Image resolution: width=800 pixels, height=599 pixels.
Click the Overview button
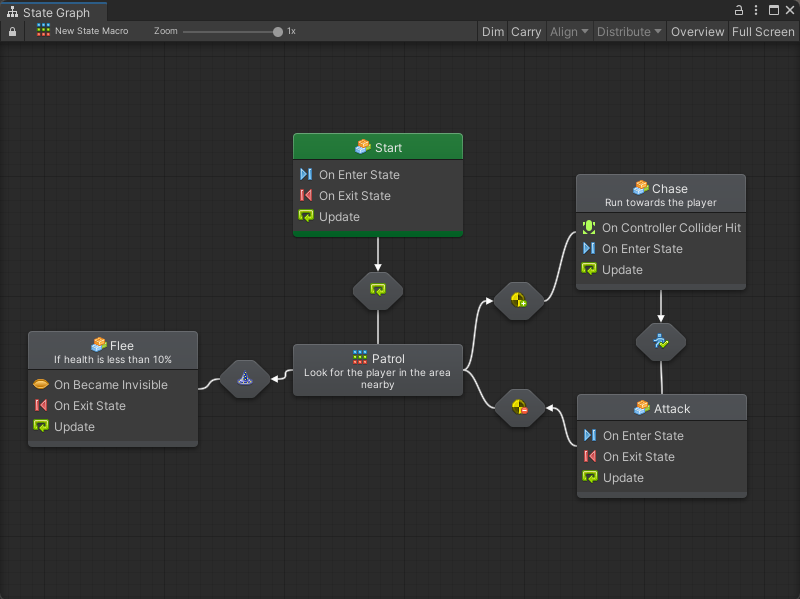[697, 32]
